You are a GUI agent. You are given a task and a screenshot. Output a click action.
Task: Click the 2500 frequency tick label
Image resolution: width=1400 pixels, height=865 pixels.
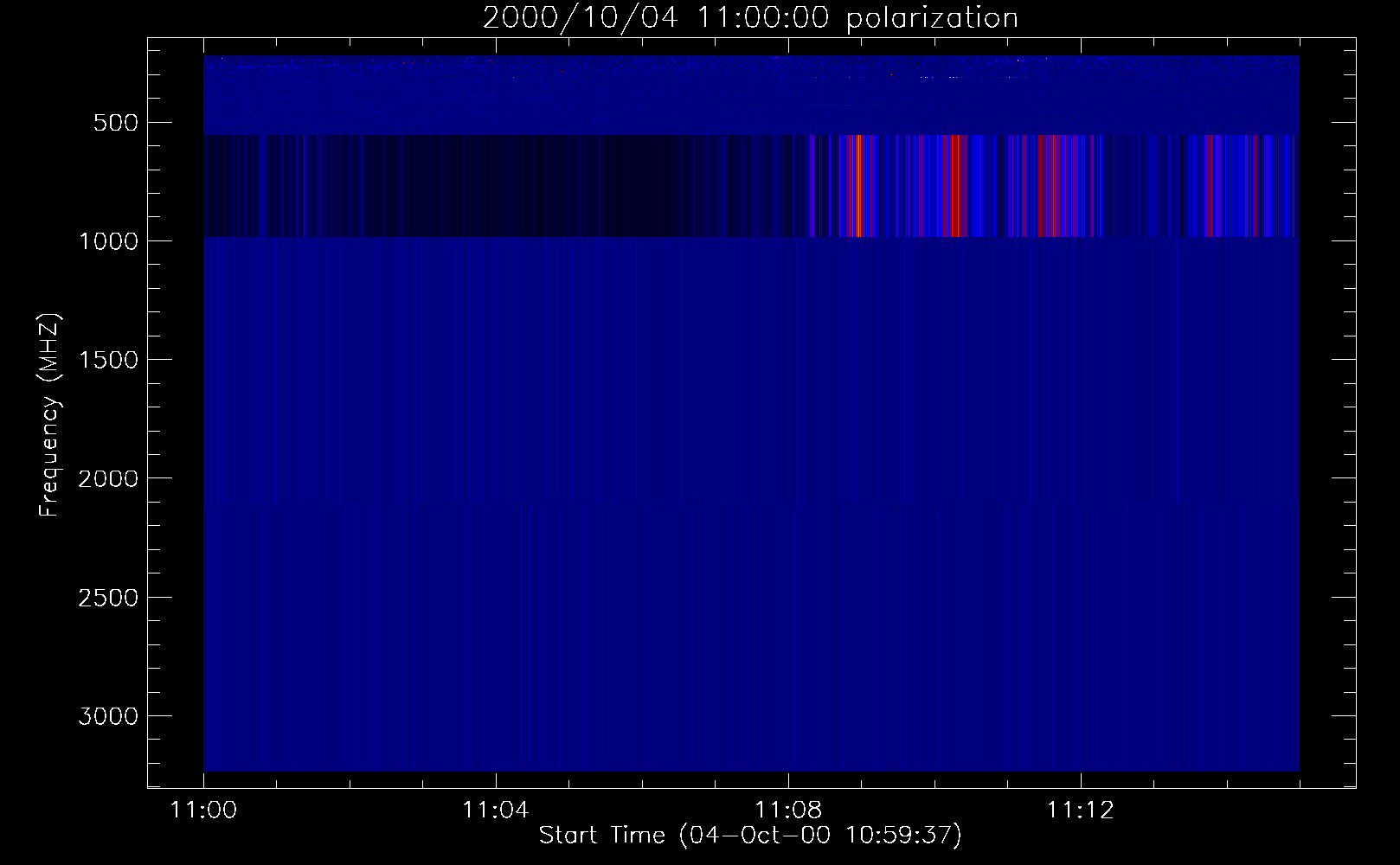pyautogui.click(x=108, y=598)
